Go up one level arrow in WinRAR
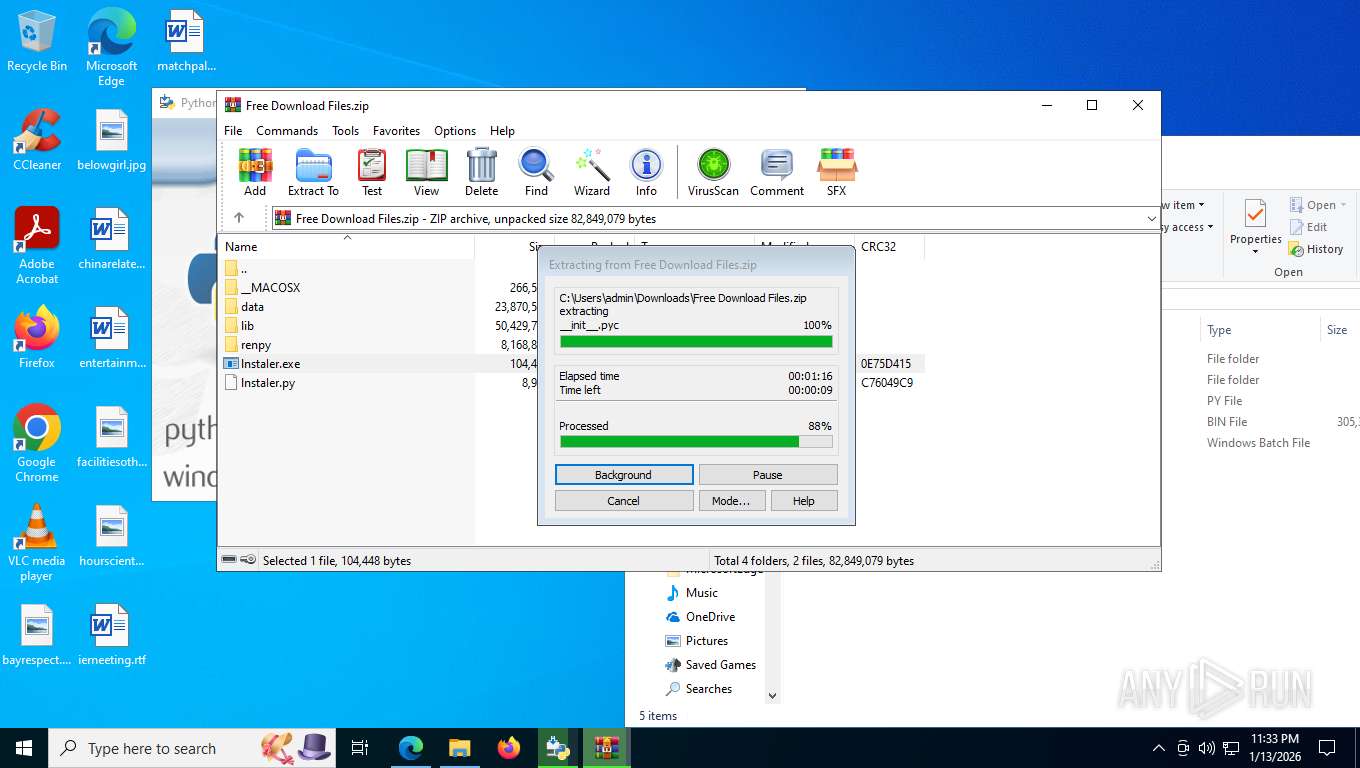The height and width of the screenshot is (768, 1360). click(238, 218)
